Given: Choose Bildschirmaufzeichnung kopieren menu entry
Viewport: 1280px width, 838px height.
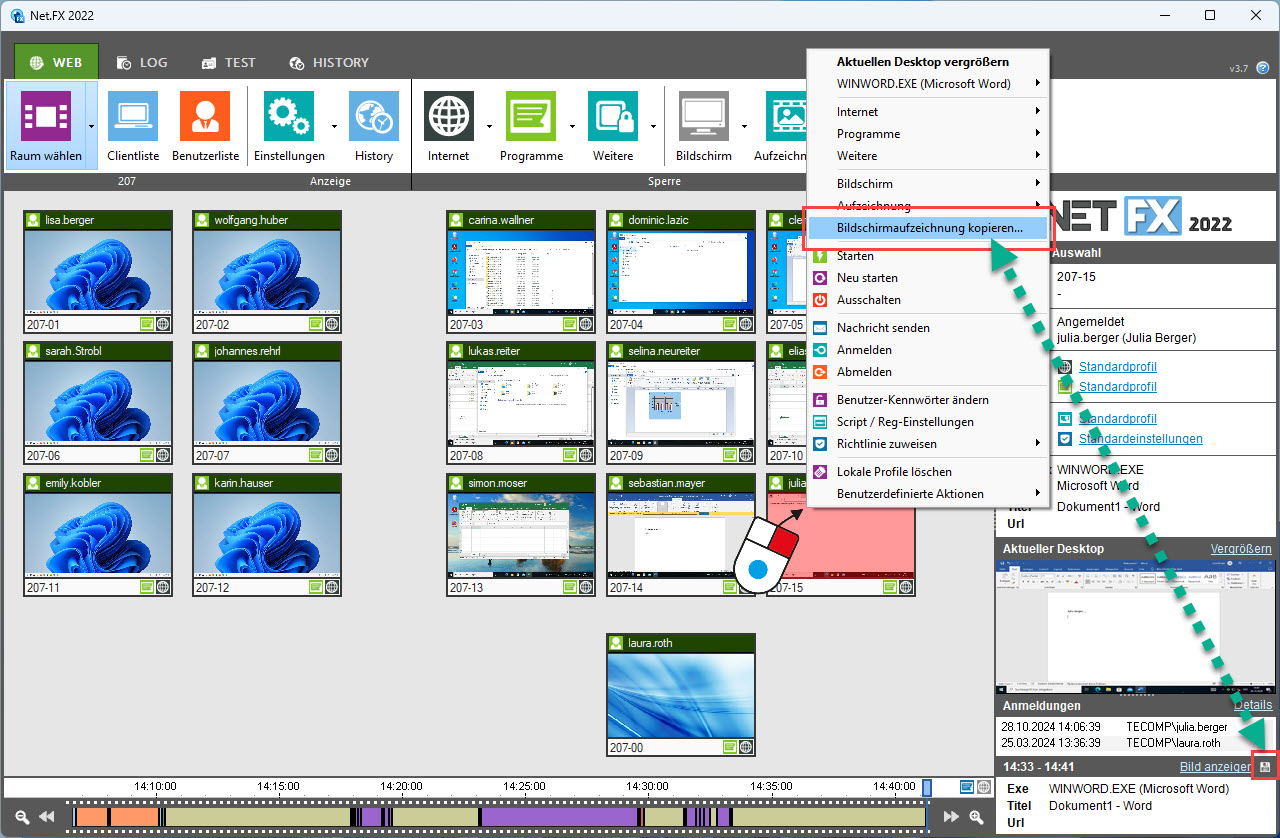Looking at the screenshot, I should pos(927,228).
